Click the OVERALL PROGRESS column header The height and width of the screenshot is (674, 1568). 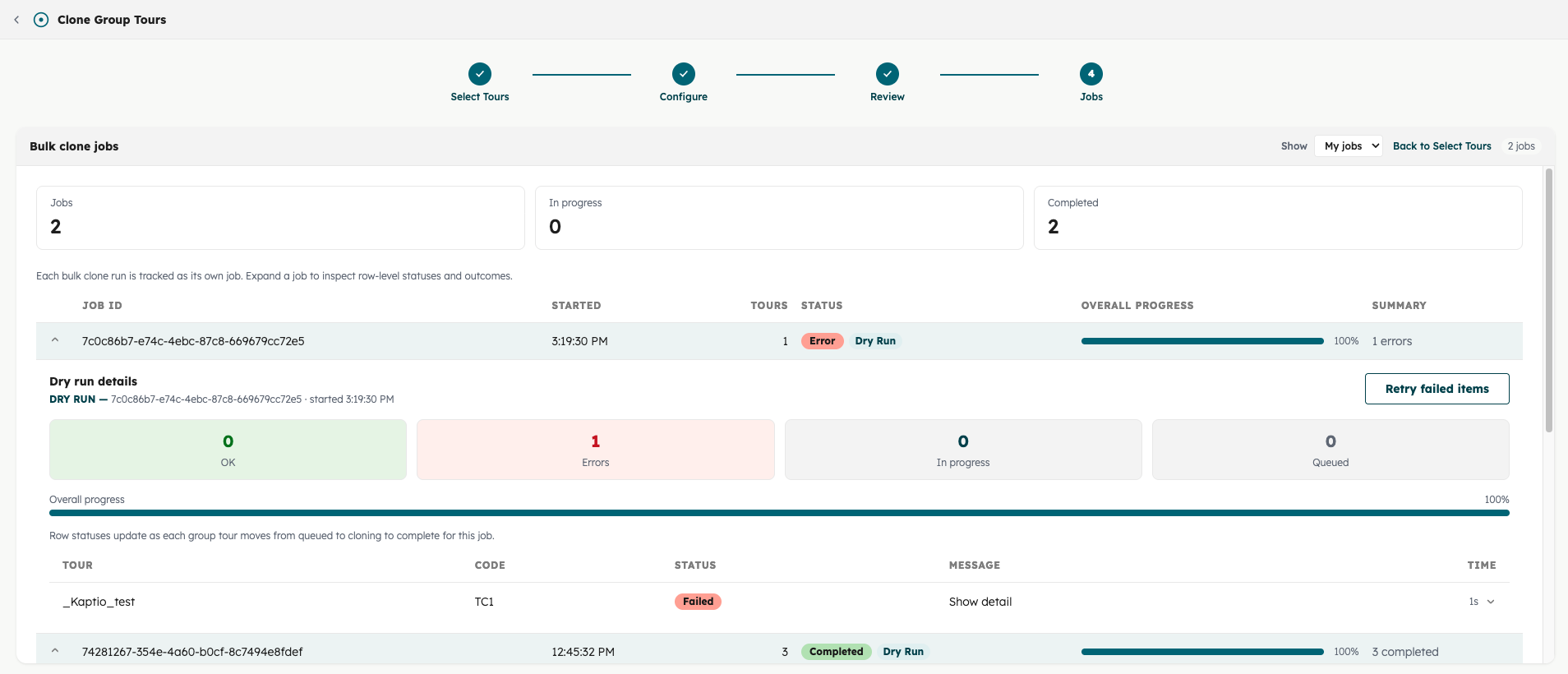click(1137, 306)
